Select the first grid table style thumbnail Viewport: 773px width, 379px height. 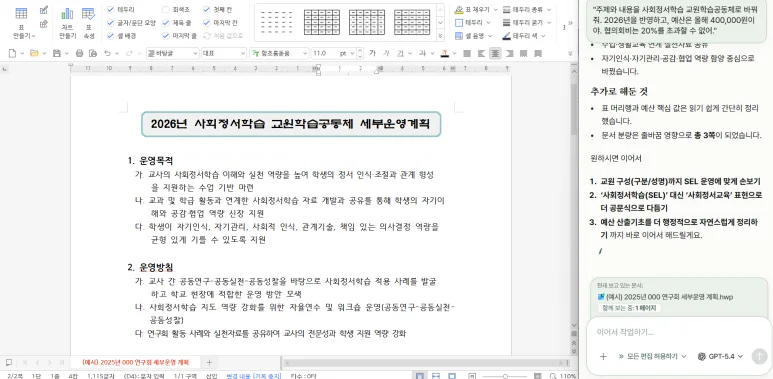[321, 22]
